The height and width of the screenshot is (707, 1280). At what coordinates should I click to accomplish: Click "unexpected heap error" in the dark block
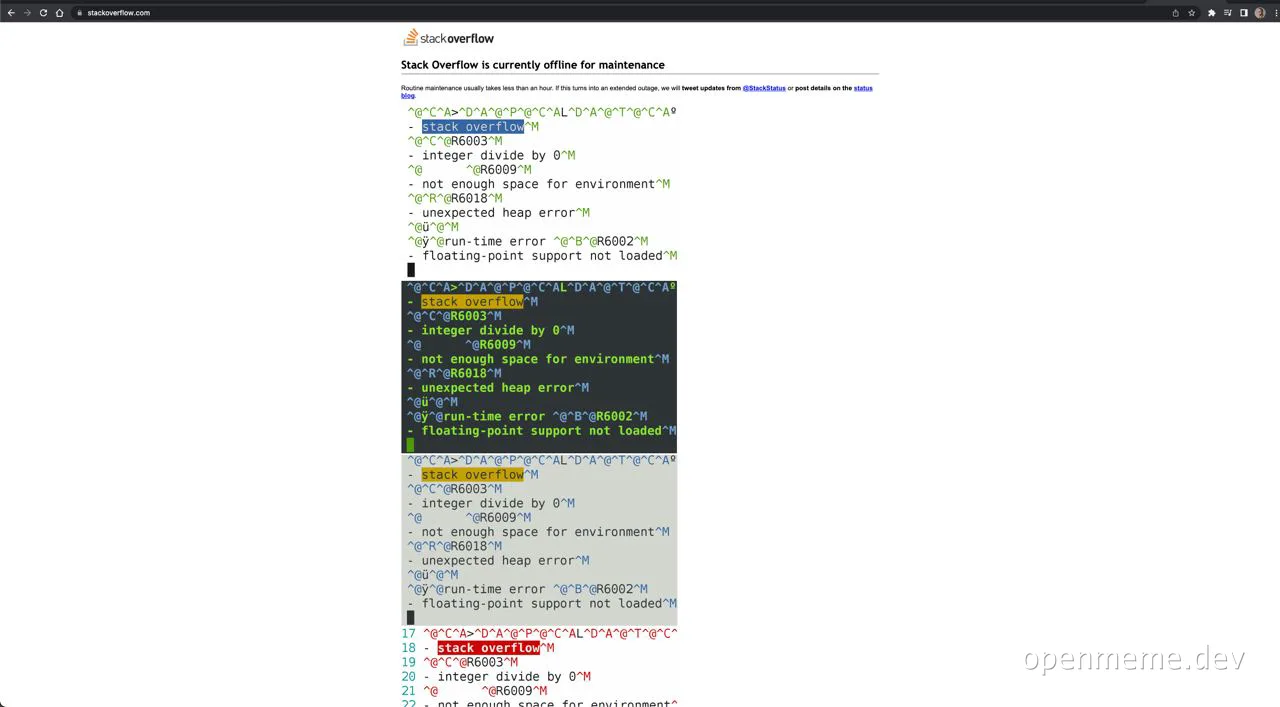click(x=498, y=388)
